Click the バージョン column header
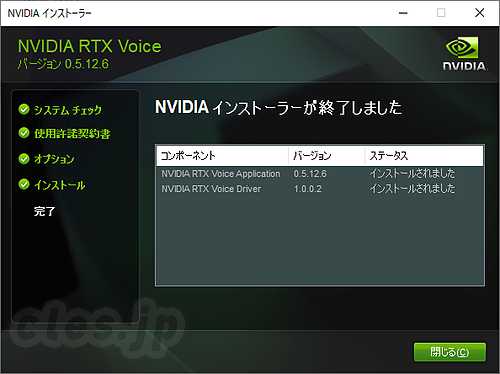The width and height of the screenshot is (500, 374). click(326, 156)
